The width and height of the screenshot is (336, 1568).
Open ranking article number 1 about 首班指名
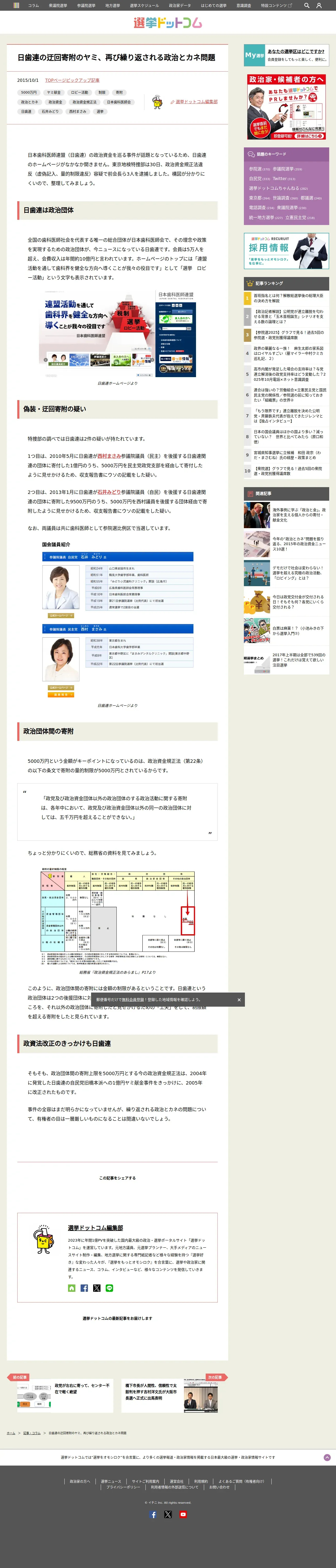click(286, 298)
